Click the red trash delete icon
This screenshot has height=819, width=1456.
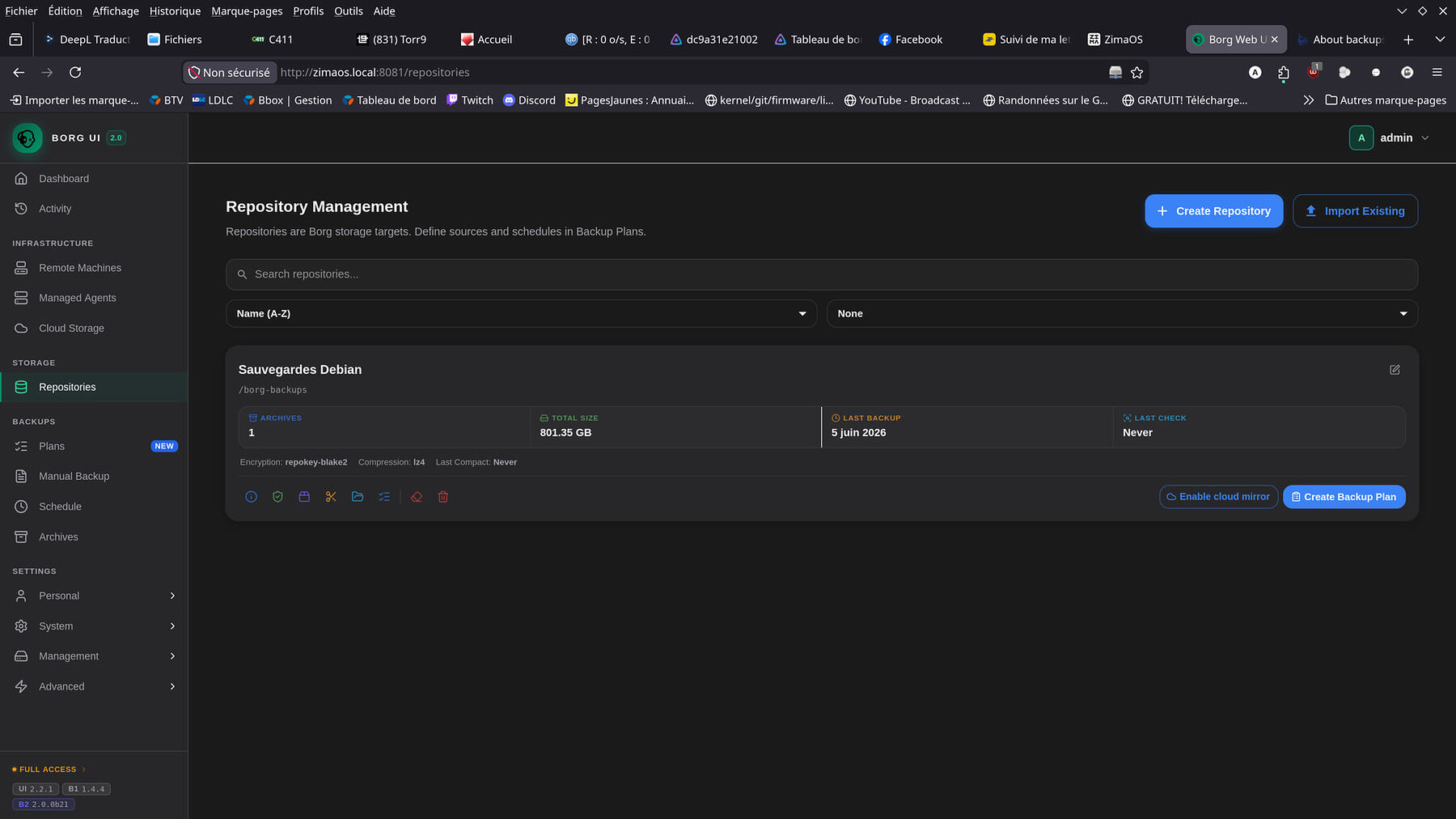pos(443,497)
